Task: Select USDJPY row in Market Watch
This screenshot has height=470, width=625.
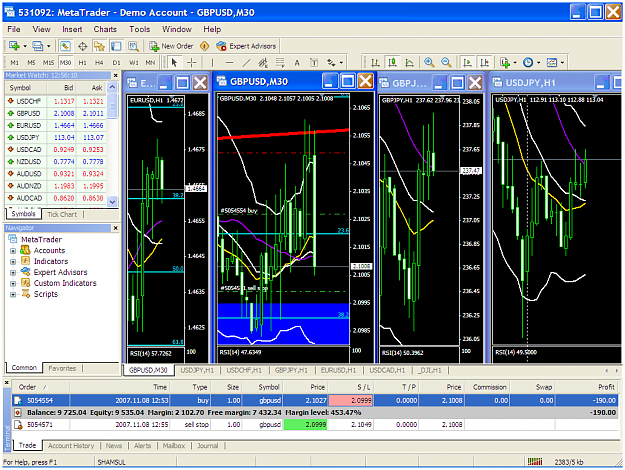Action: [x=56, y=138]
